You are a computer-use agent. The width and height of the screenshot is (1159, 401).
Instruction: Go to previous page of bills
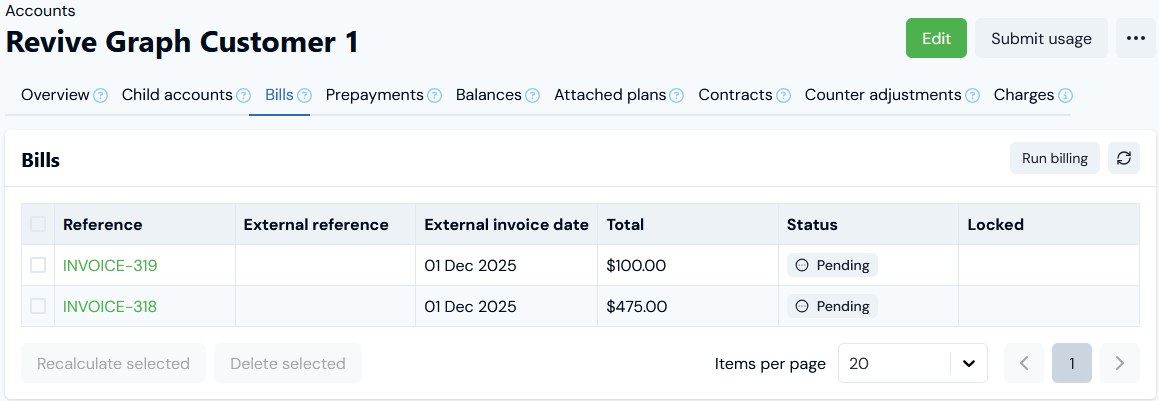tap(1024, 363)
